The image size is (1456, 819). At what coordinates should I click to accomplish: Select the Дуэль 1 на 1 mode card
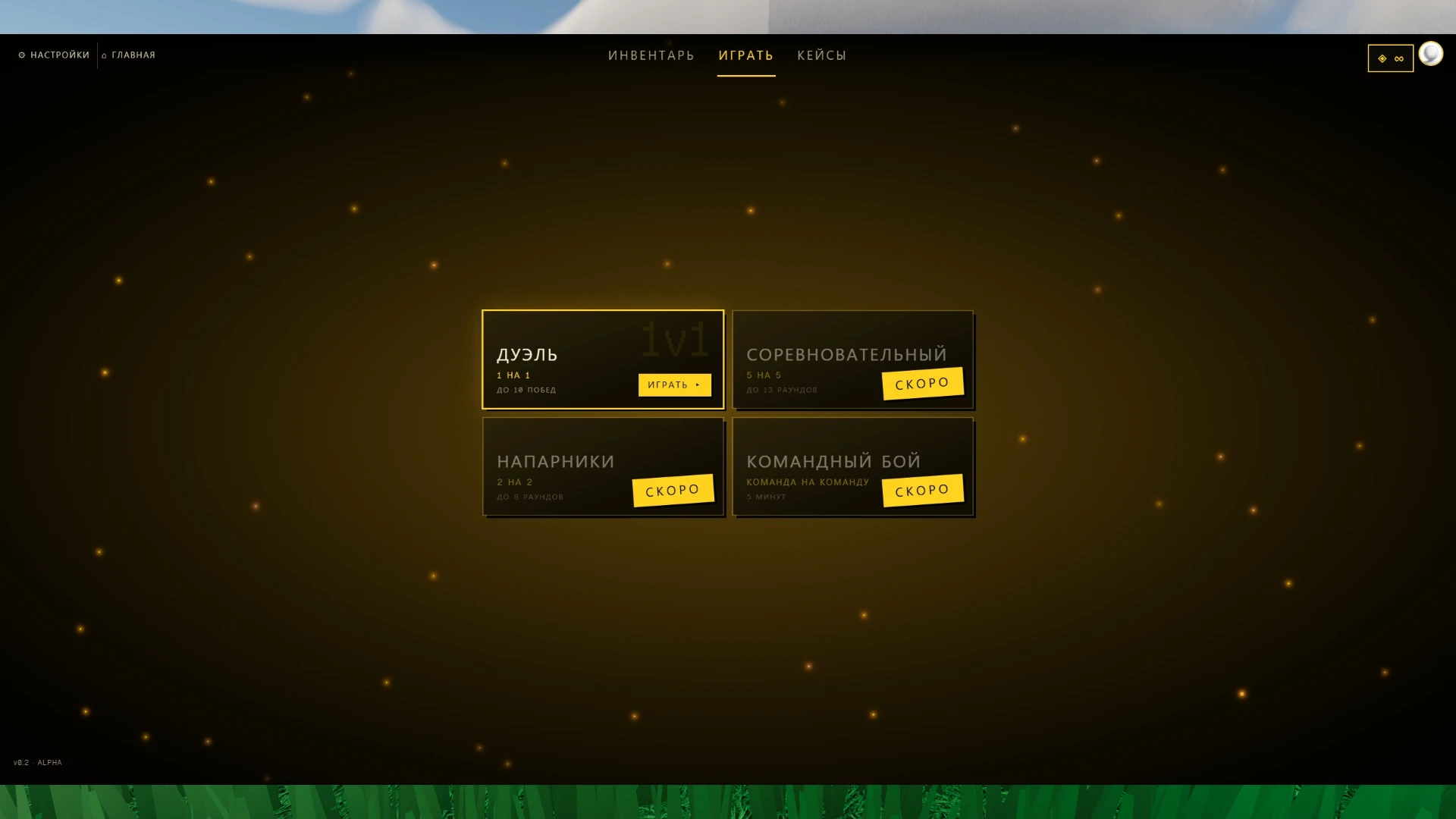(x=603, y=359)
